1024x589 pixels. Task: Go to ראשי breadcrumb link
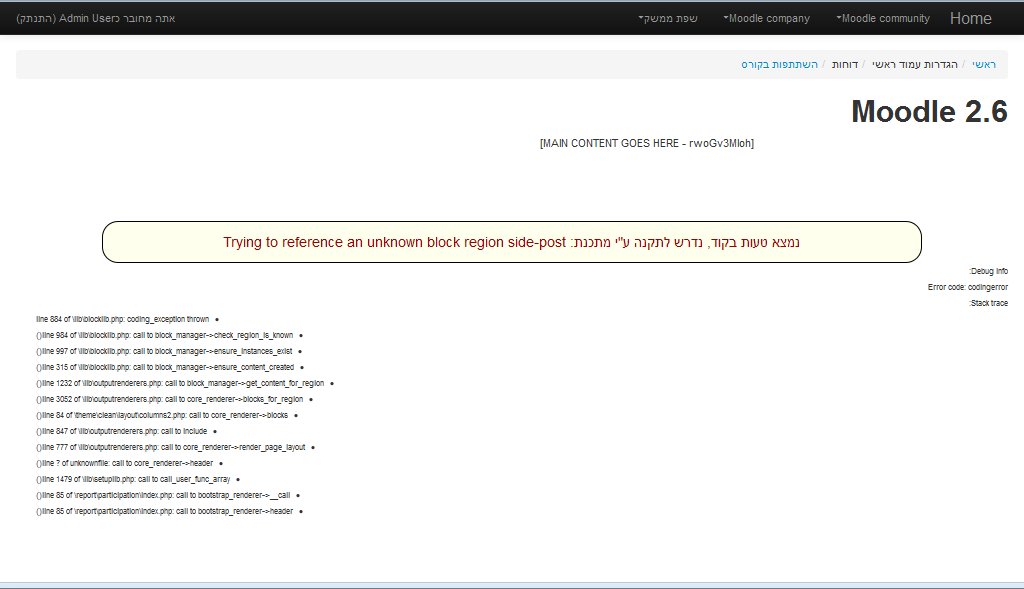[984, 64]
